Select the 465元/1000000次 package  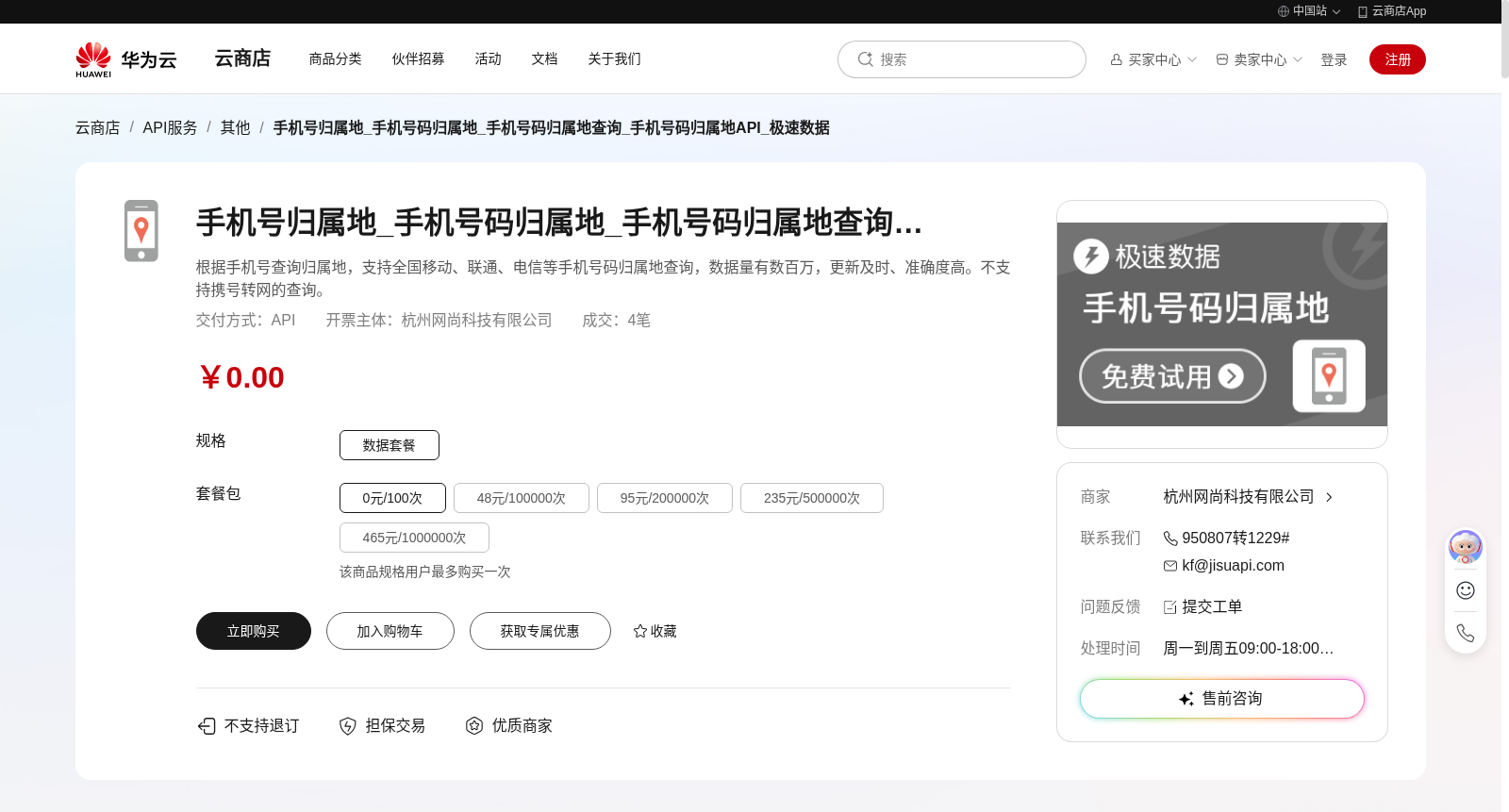pyautogui.click(x=414, y=538)
